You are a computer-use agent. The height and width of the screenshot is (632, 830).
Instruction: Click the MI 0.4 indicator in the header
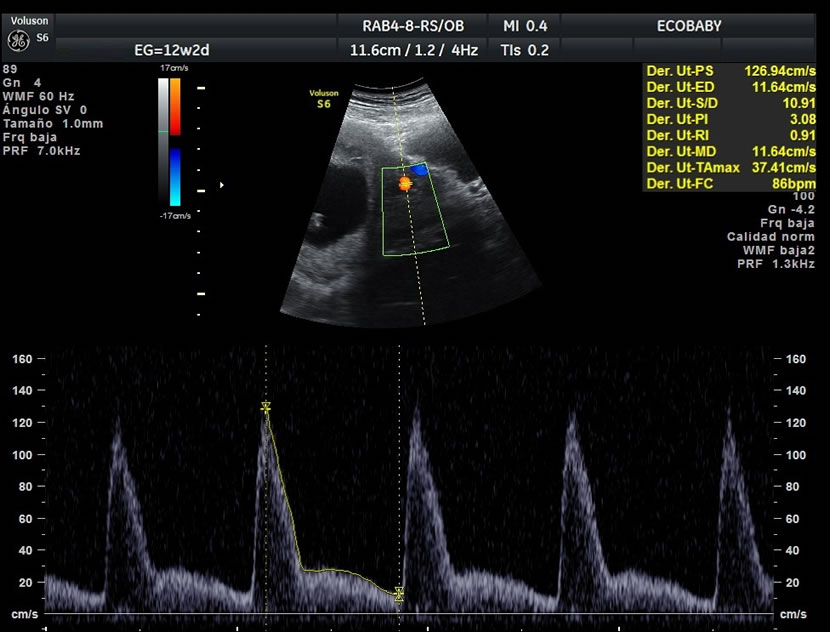pyautogui.click(x=524, y=26)
